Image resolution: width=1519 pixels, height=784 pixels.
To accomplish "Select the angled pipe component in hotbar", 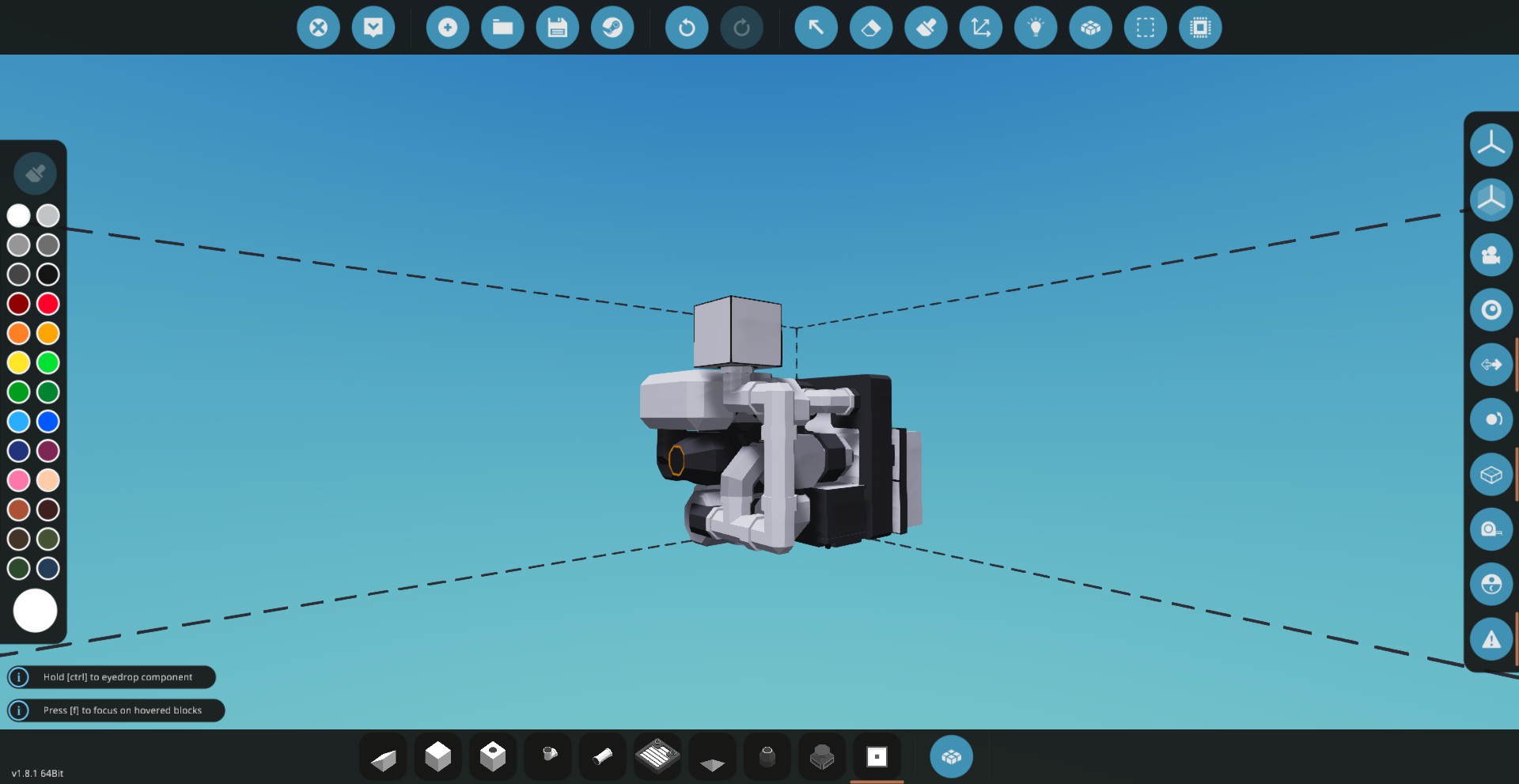I will tap(547, 758).
